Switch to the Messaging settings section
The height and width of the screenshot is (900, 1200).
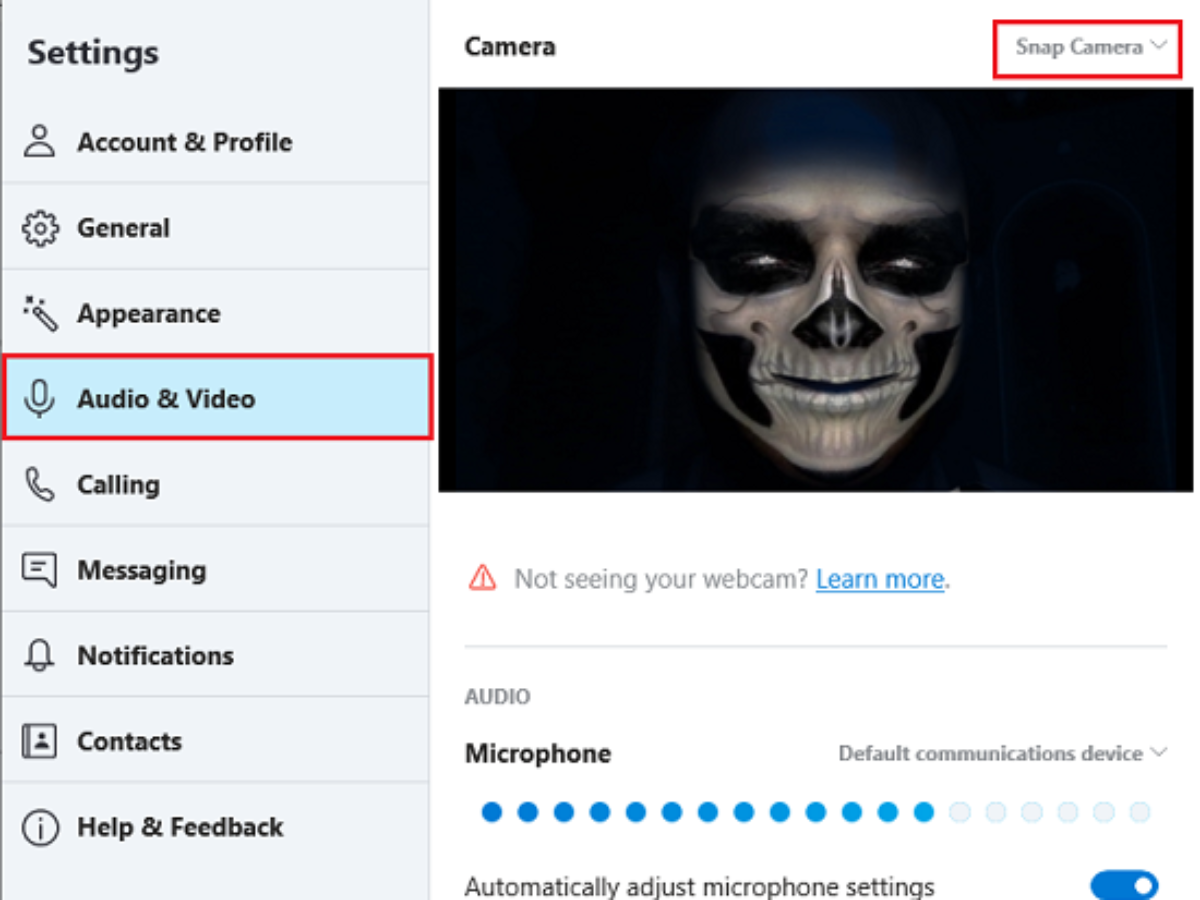point(141,570)
